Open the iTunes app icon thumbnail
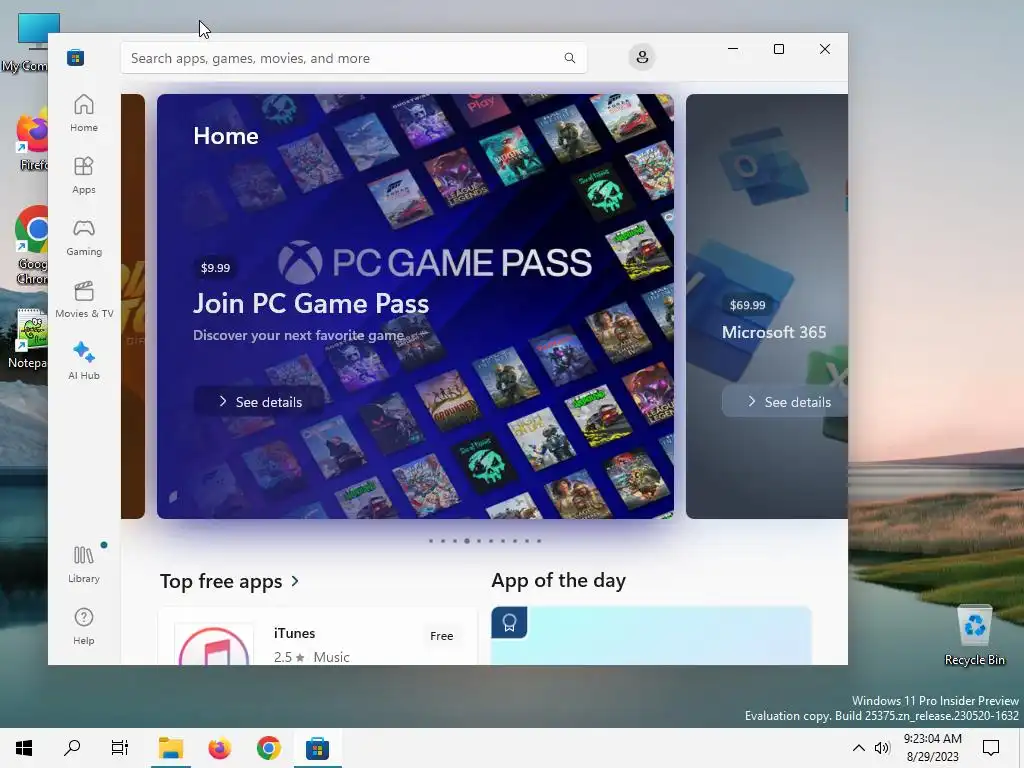The height and width of the screenshot is (768, 1024). (214, 645)
